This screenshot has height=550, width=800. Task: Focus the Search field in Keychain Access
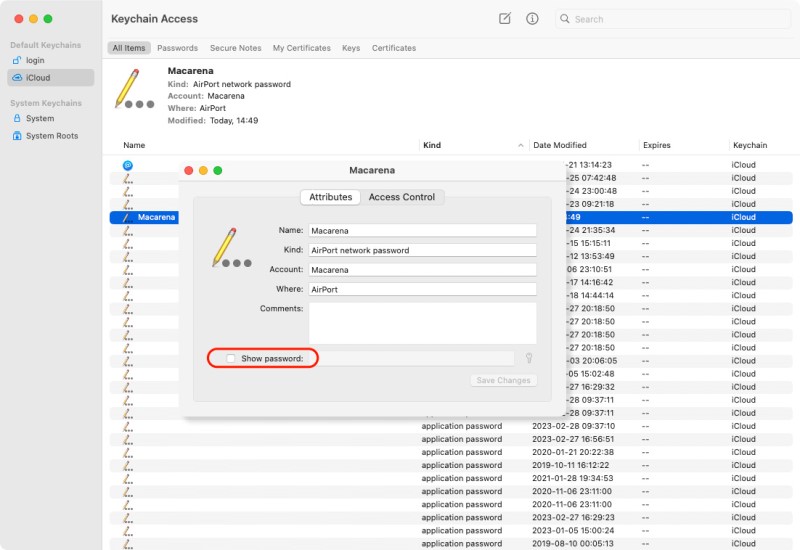tap(673, 19)
